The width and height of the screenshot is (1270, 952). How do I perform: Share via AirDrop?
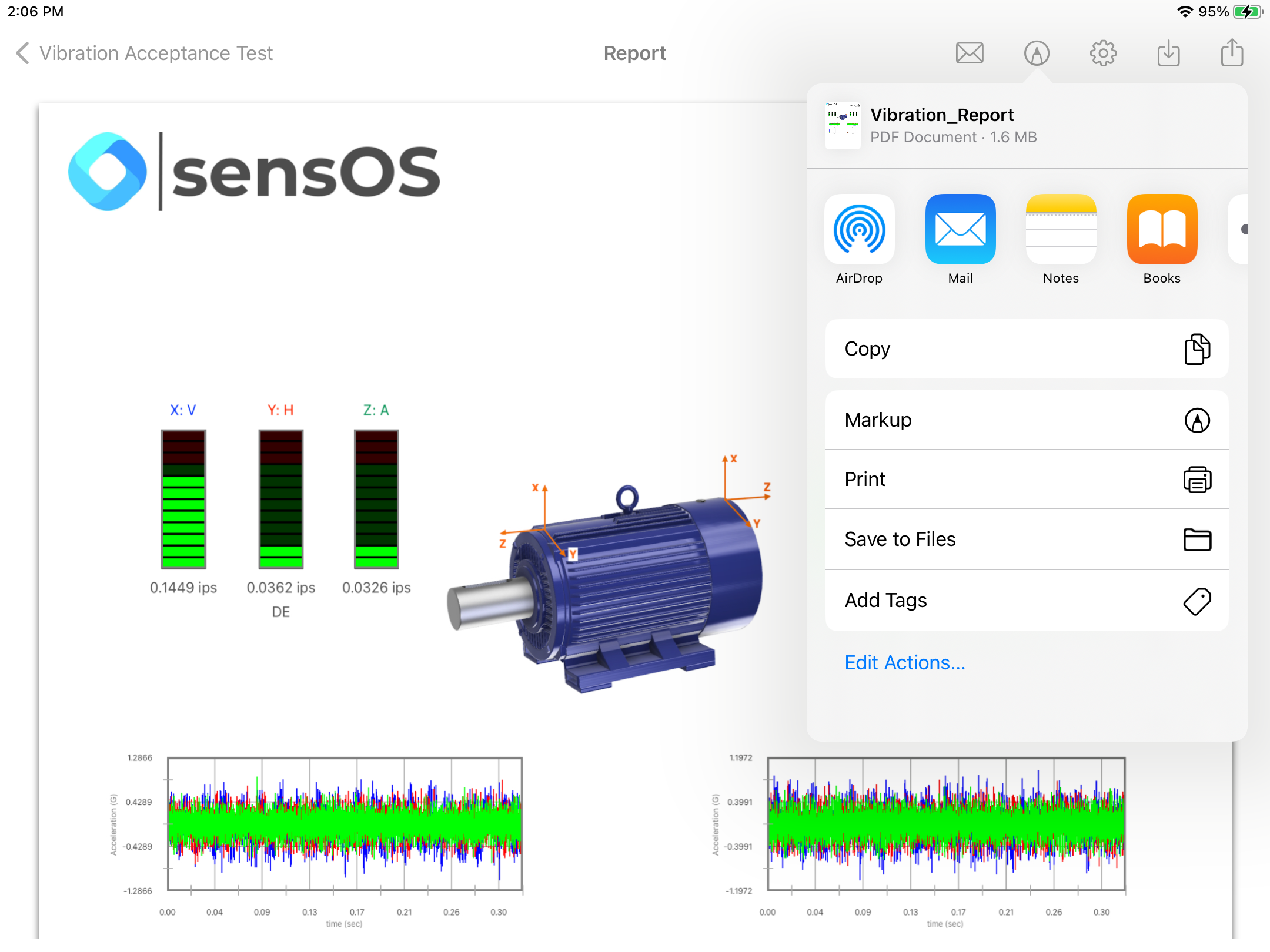860,240
